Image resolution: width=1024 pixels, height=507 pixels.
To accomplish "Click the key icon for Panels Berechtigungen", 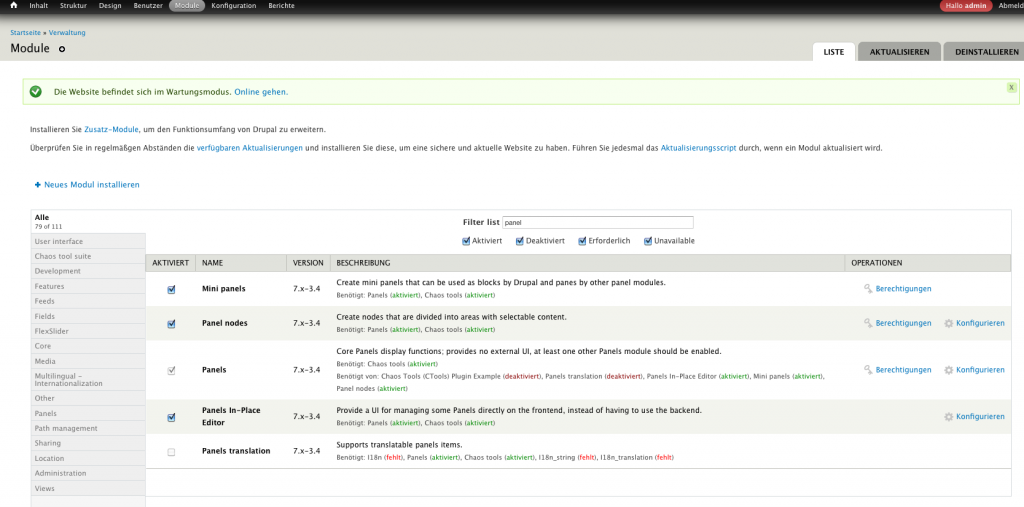I will [x=868, y=370].
